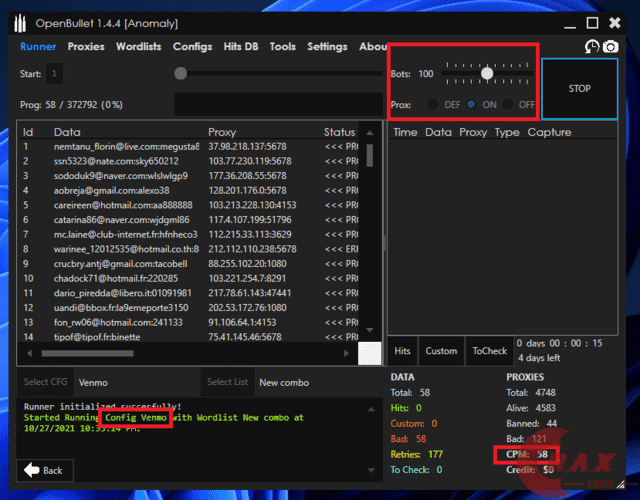Click the clock history icon
Image resolution: width=640 pixels, height=500 pixels.
tap(592, 47)
